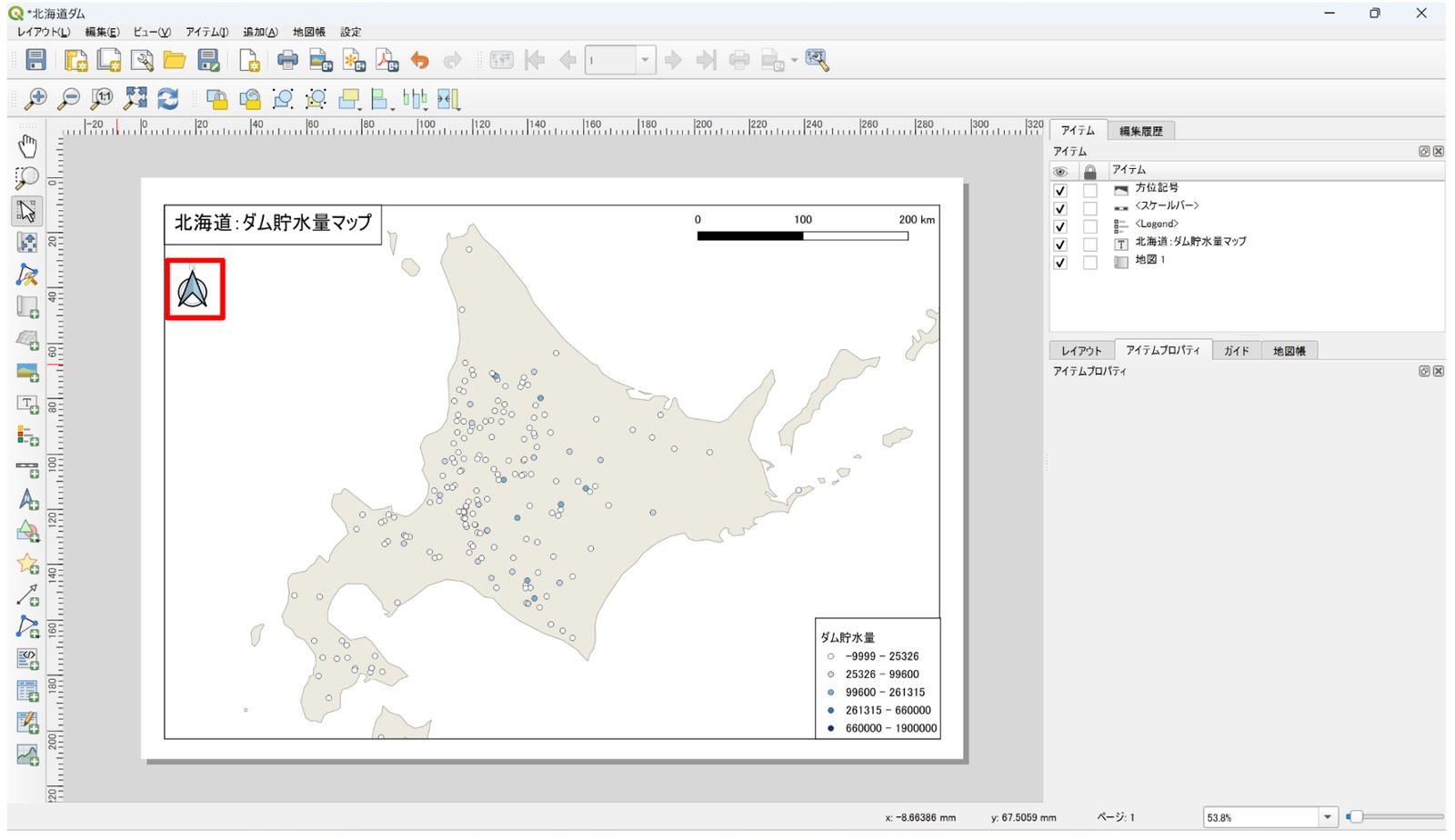Activate the Select/Move item tool
This screenshot has width=1455, height=840.
coord(27,210)
